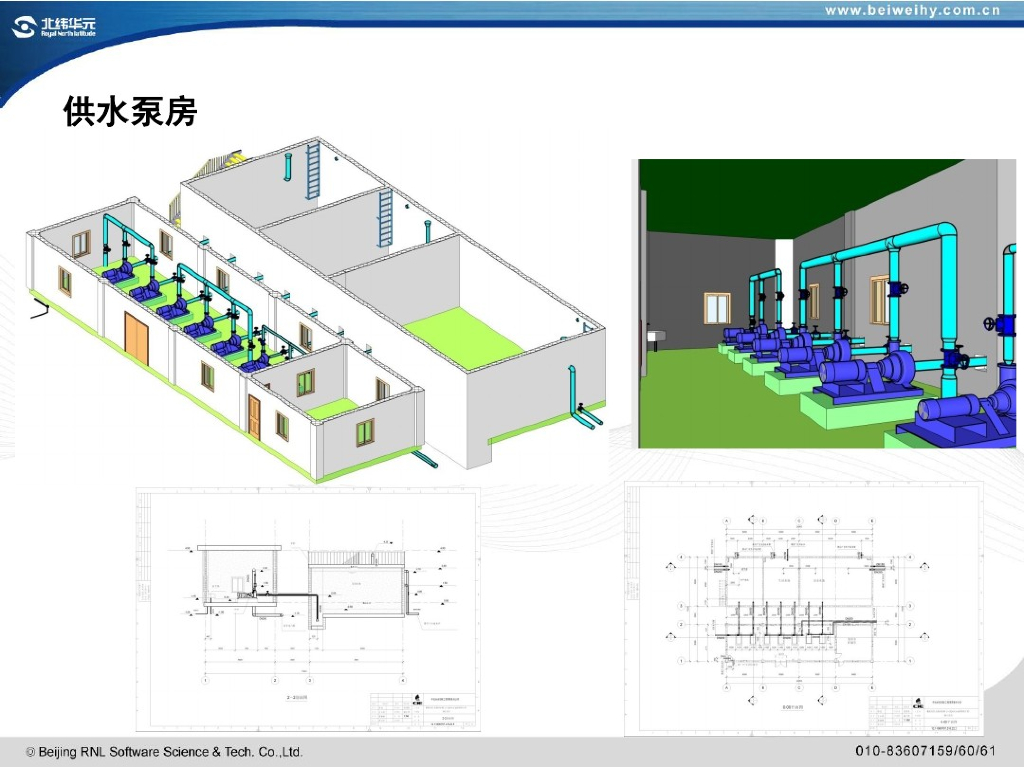Click the window on the rendering's back wall
The width and height of the screenshot is (1024, 768).
[x=718, y=308]
